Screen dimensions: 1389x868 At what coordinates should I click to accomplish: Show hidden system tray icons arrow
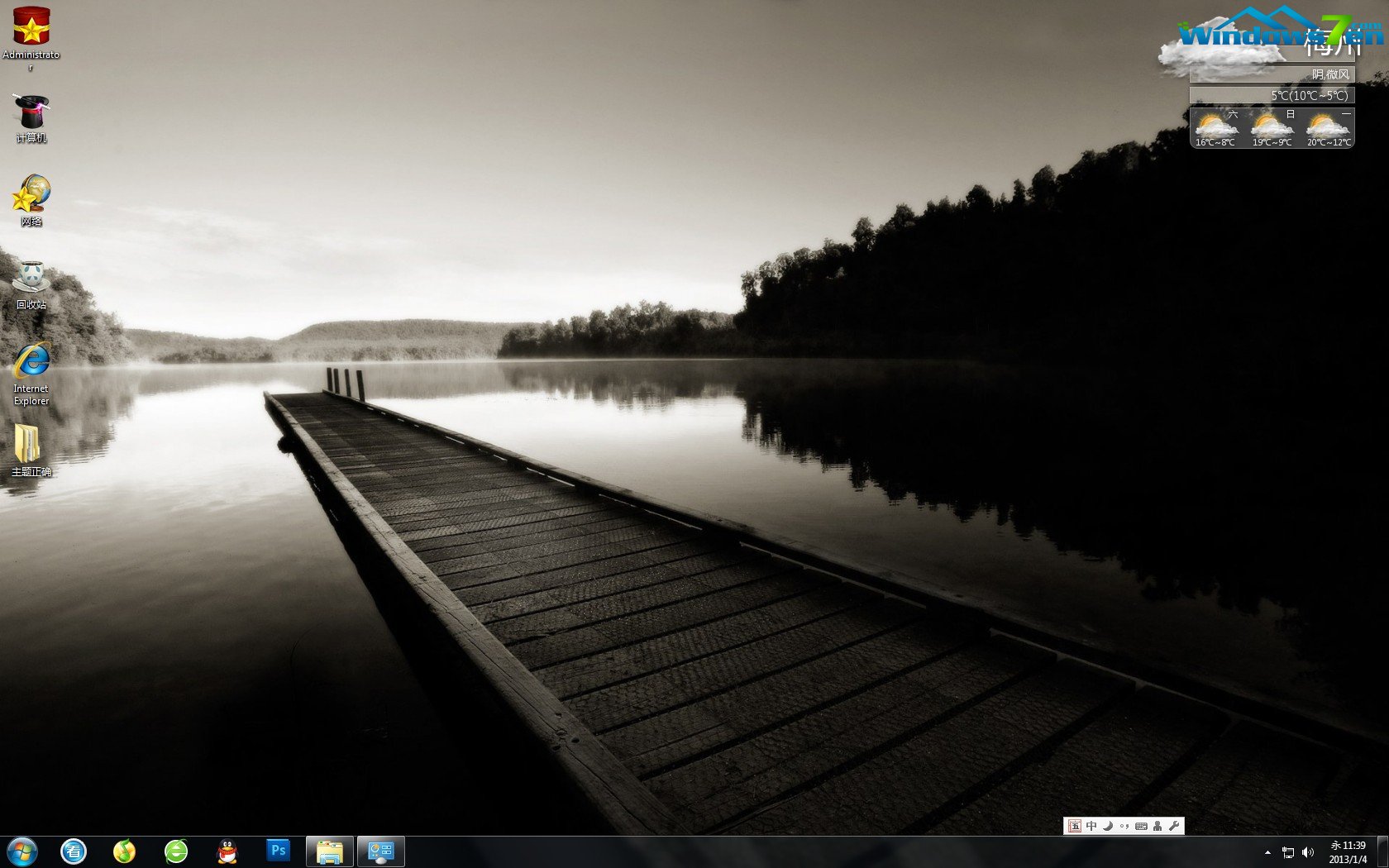pos(1267,852)
